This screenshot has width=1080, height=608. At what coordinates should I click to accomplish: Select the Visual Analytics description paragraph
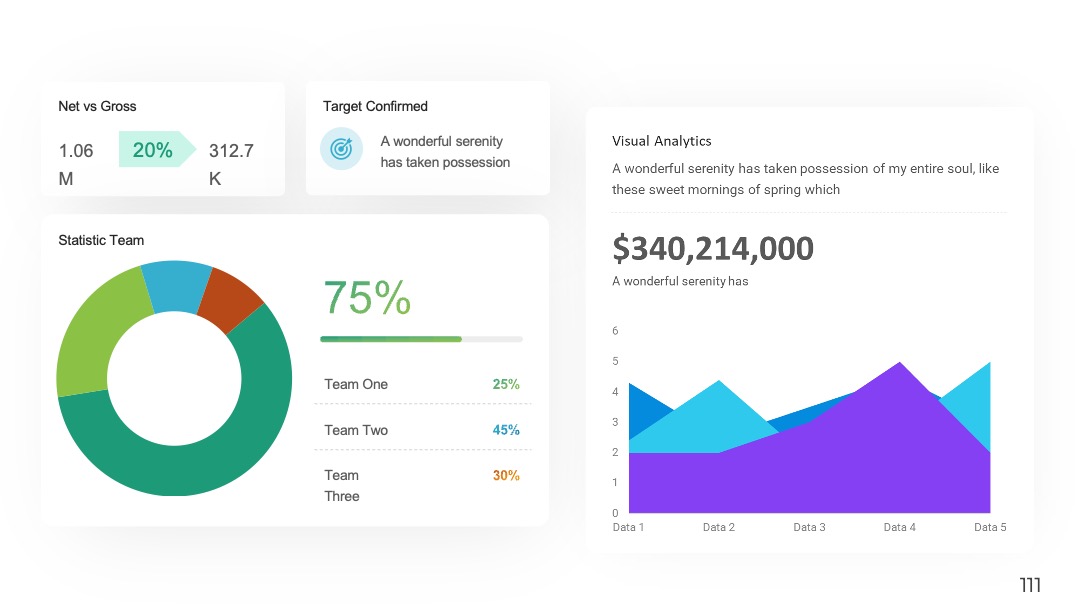tap(805, 179)
